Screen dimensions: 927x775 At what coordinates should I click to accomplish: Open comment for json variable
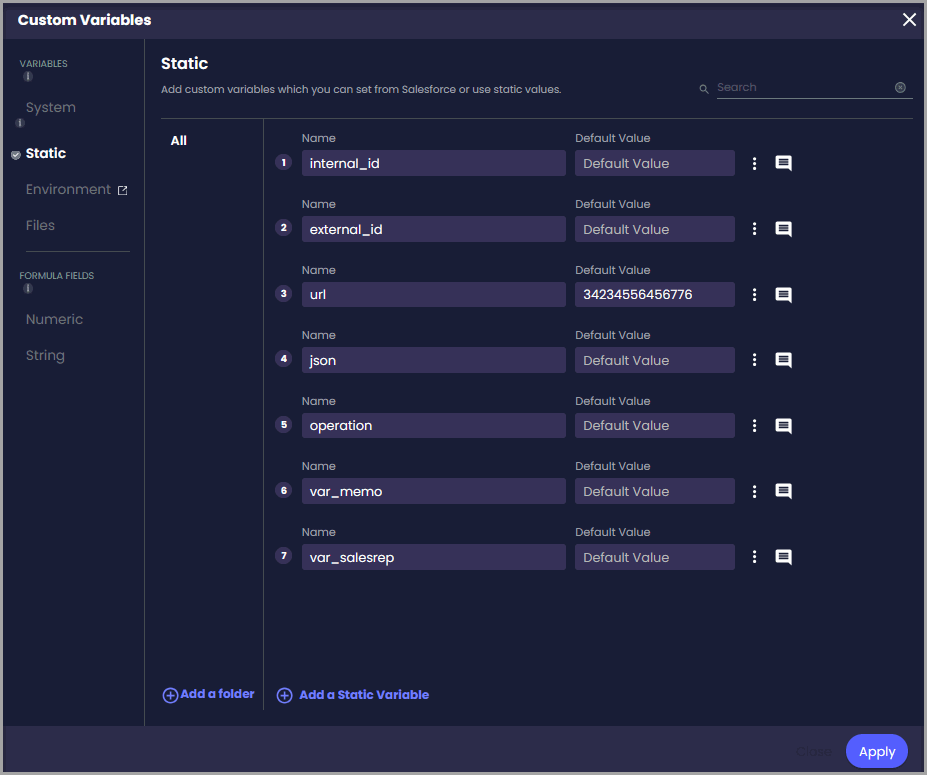coord(783,360)
